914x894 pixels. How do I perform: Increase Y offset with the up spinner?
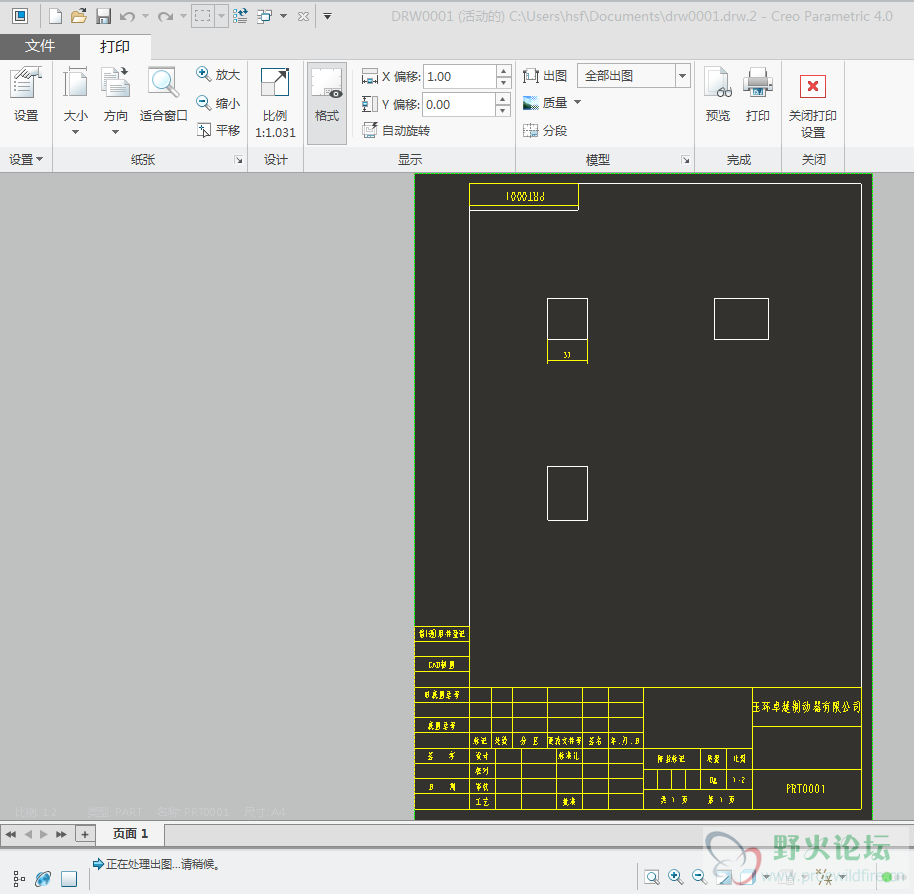click(503, 98)
